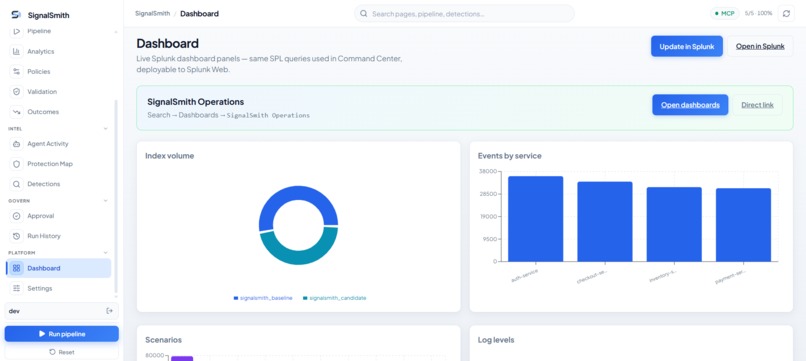Select Run History in sidebar
The height and width of the screenshot is (361, 806).
(x=60, y=236)
